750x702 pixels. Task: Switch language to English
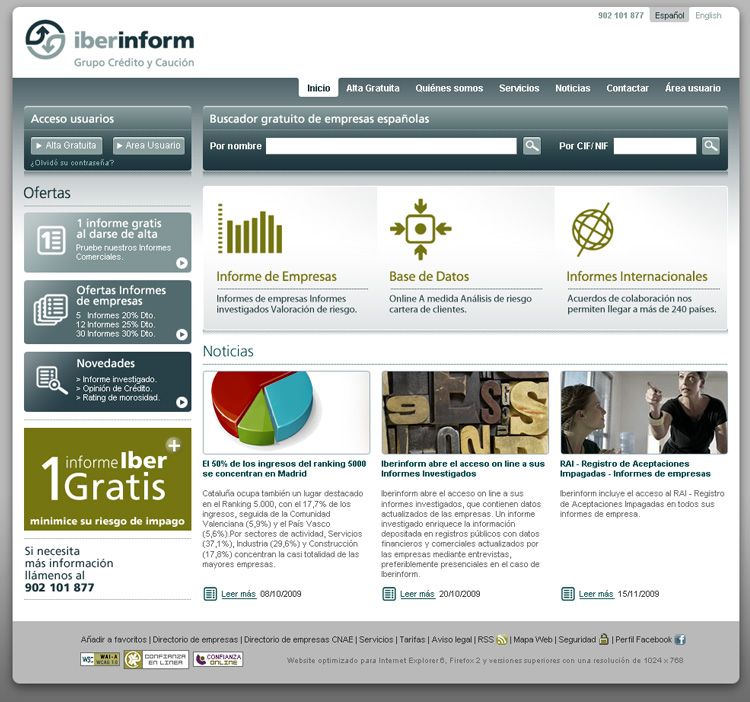point(708,15)
